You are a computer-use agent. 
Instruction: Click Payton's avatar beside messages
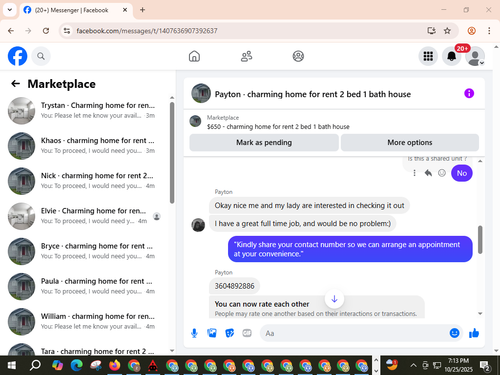tap(198, 225)
